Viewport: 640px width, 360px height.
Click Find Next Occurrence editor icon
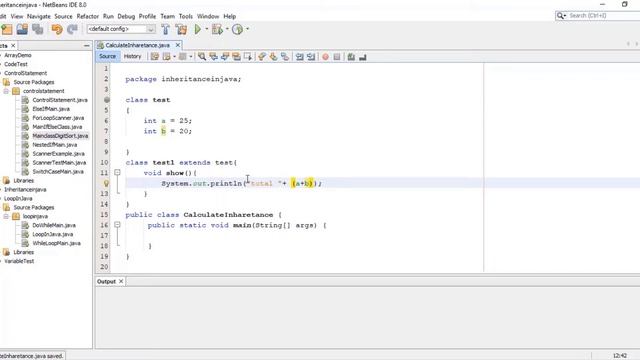click(225, 57)
